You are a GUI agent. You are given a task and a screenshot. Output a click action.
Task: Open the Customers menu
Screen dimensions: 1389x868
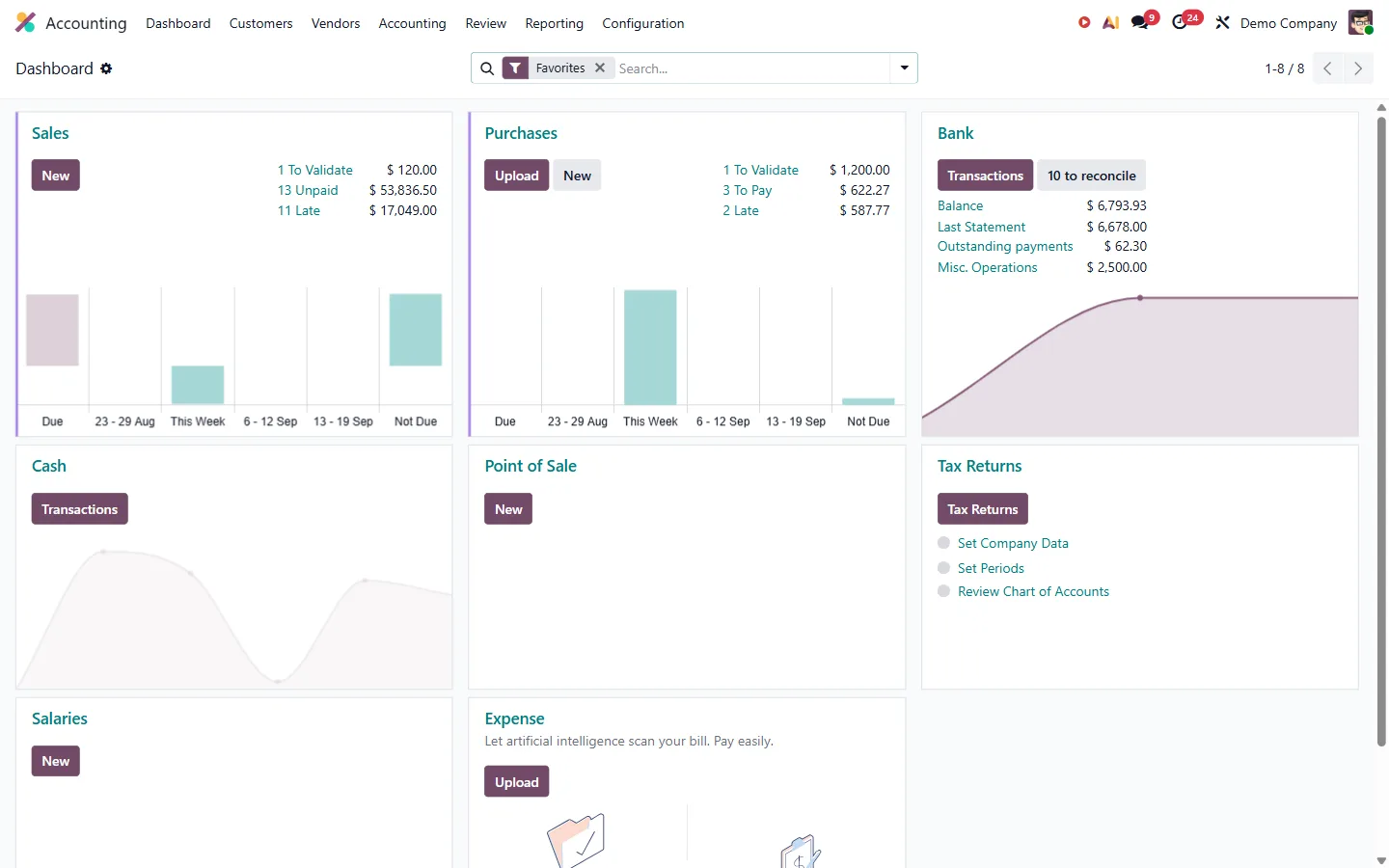[x=260, y=23]
